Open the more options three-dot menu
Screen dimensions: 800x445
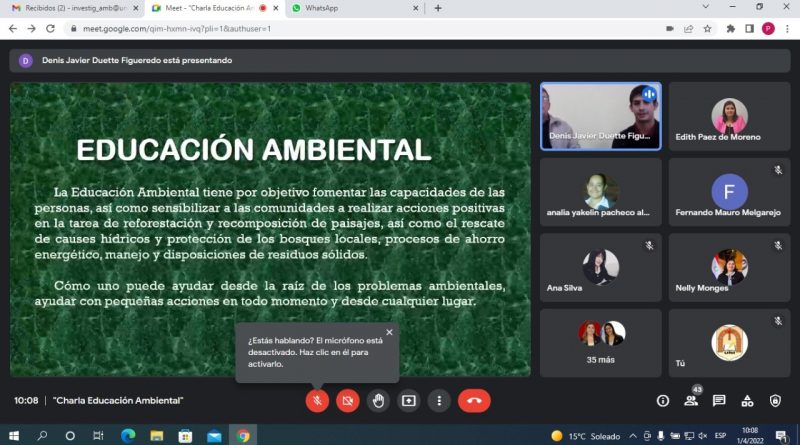[438, 400]
